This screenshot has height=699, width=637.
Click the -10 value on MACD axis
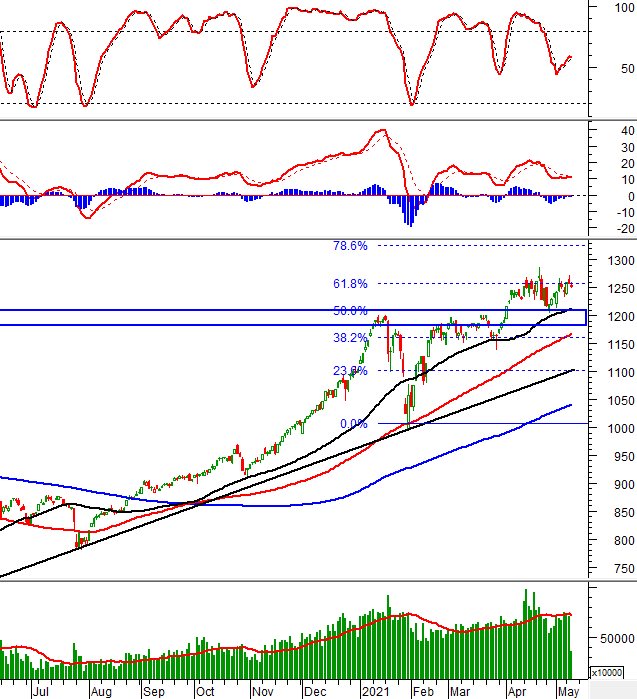(625, 213)
